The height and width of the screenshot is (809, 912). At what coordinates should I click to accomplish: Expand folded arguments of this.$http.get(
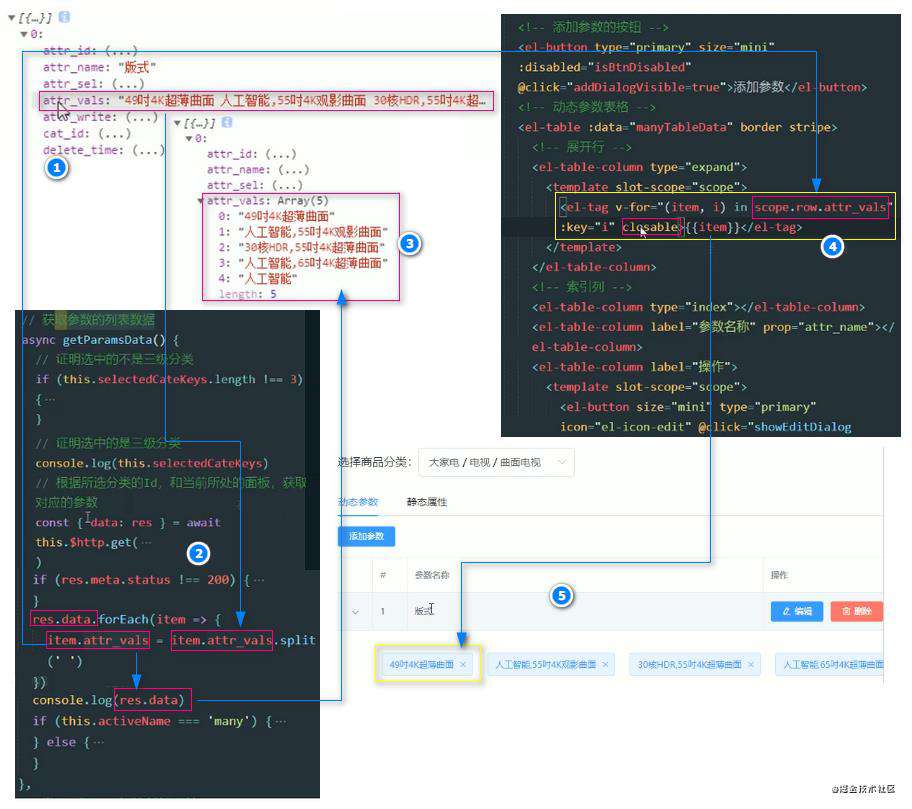[145, 542]
